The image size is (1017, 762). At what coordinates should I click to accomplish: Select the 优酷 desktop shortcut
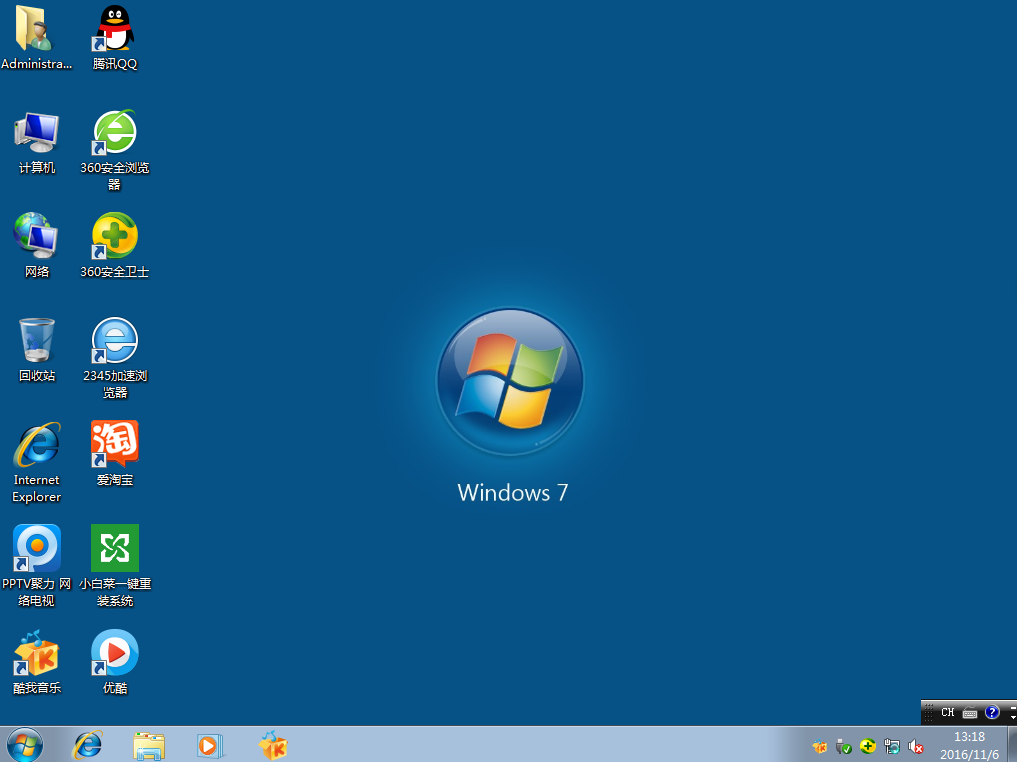pos(115,662)
